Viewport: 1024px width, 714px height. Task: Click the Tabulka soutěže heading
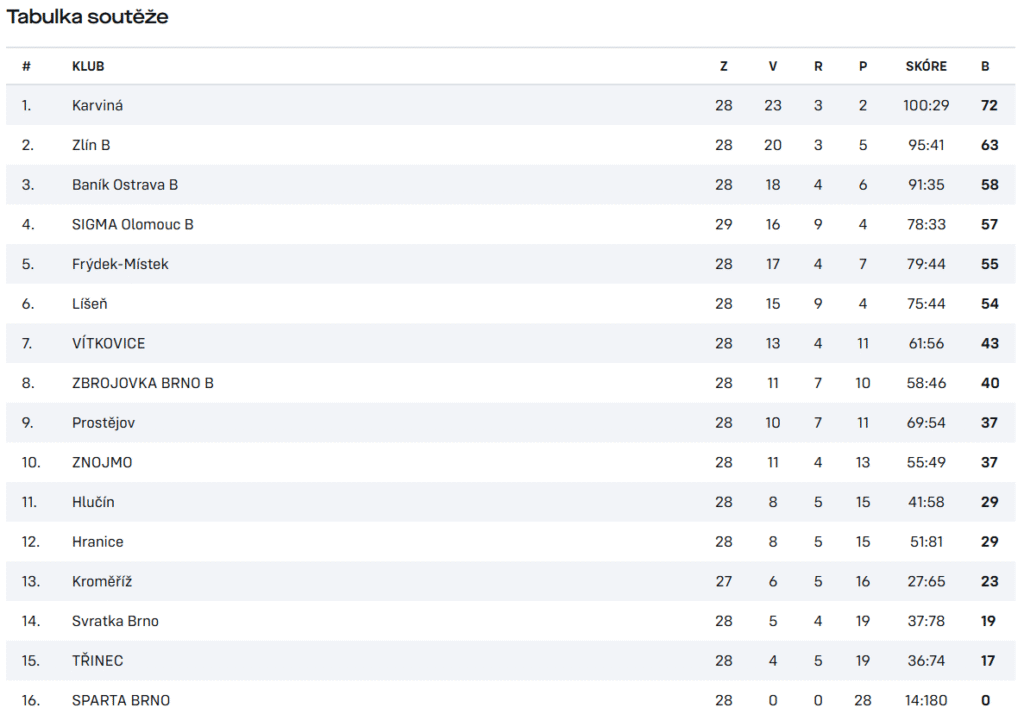(88, 16)
